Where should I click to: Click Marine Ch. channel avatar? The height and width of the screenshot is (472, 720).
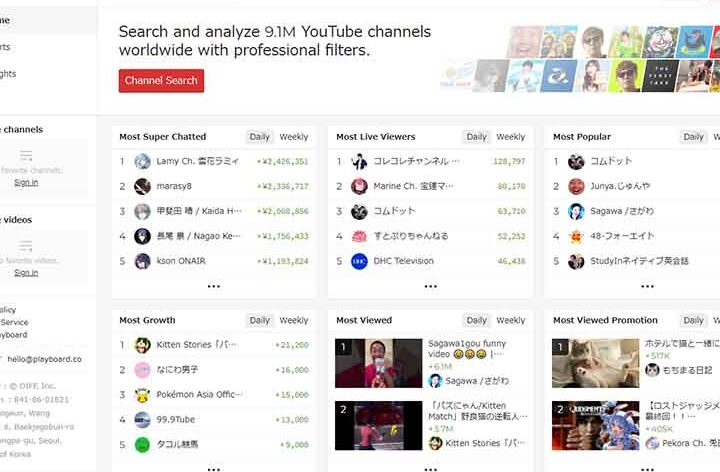tap(360, 186)
